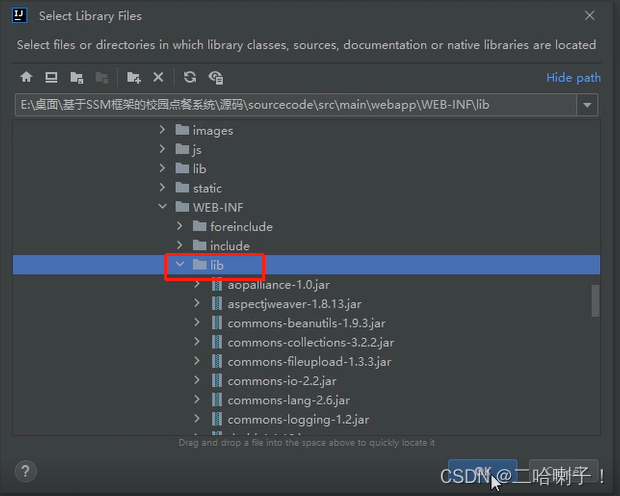Hide path field via Hide path link
This screenshot has width=620, height=496.
[573, 78]
